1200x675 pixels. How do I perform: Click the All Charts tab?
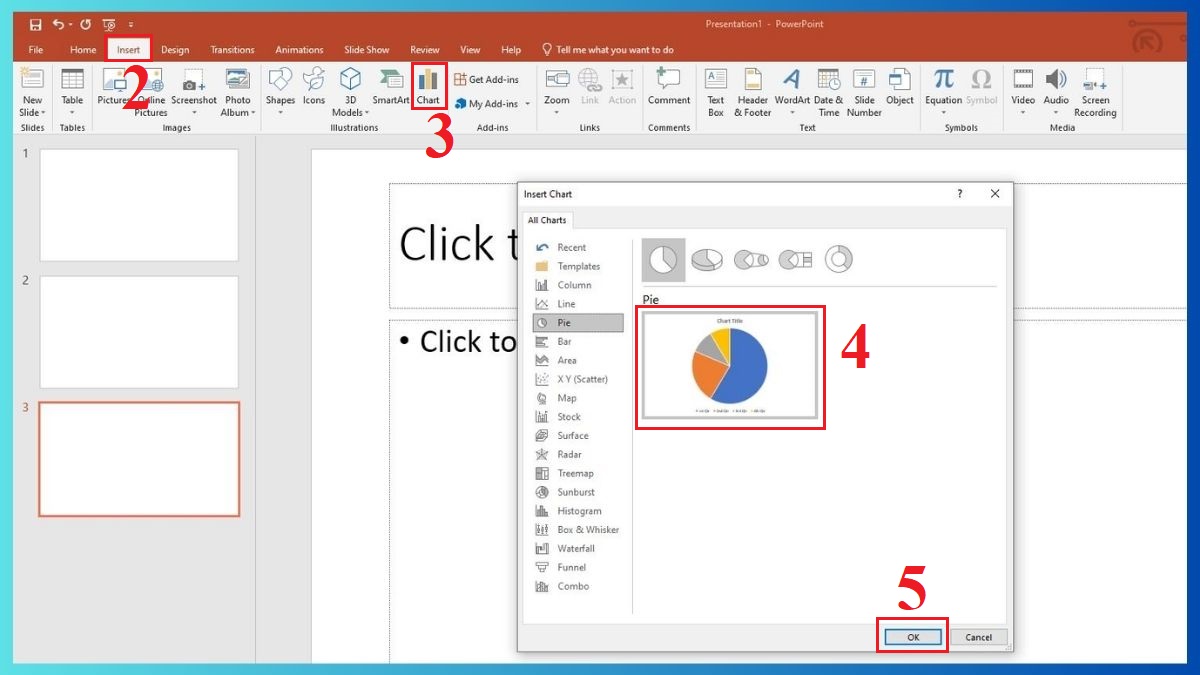[x=548, y=220]
